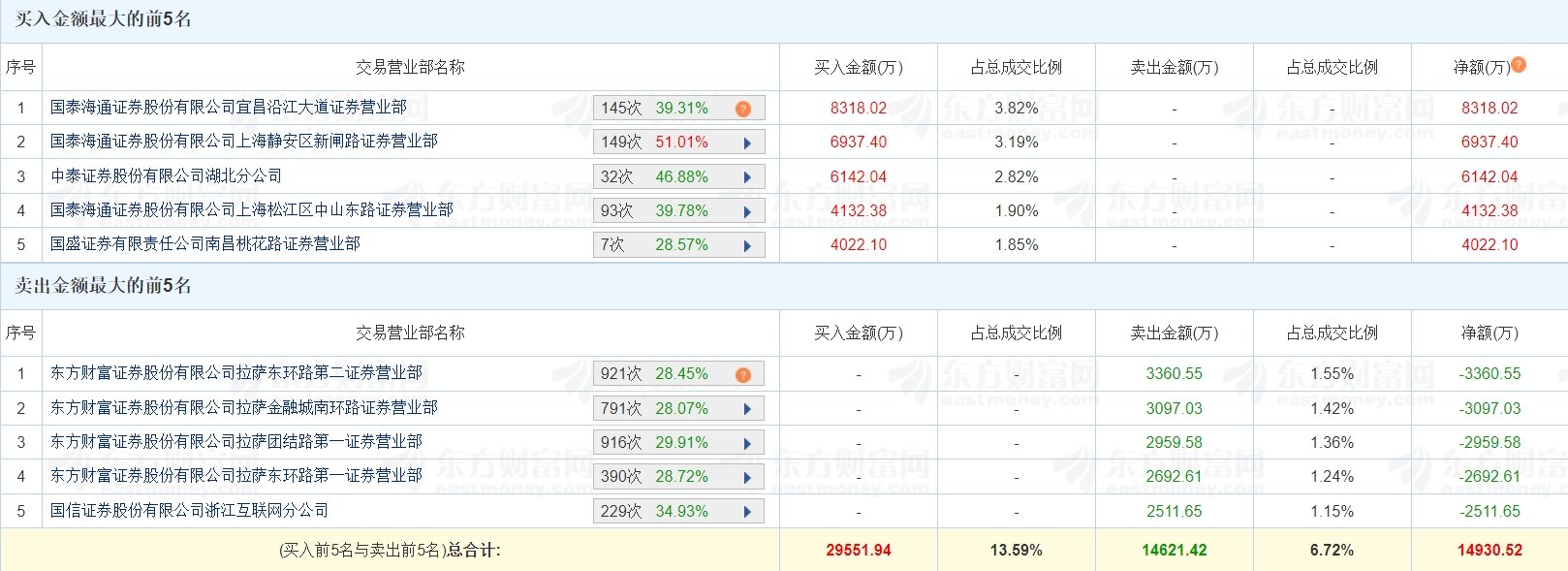Viewport: 1568px width, 571px height.
Task: Open 国泰海通证券宜昌沿江大道证券营业部 link
Action: point(229,108)
